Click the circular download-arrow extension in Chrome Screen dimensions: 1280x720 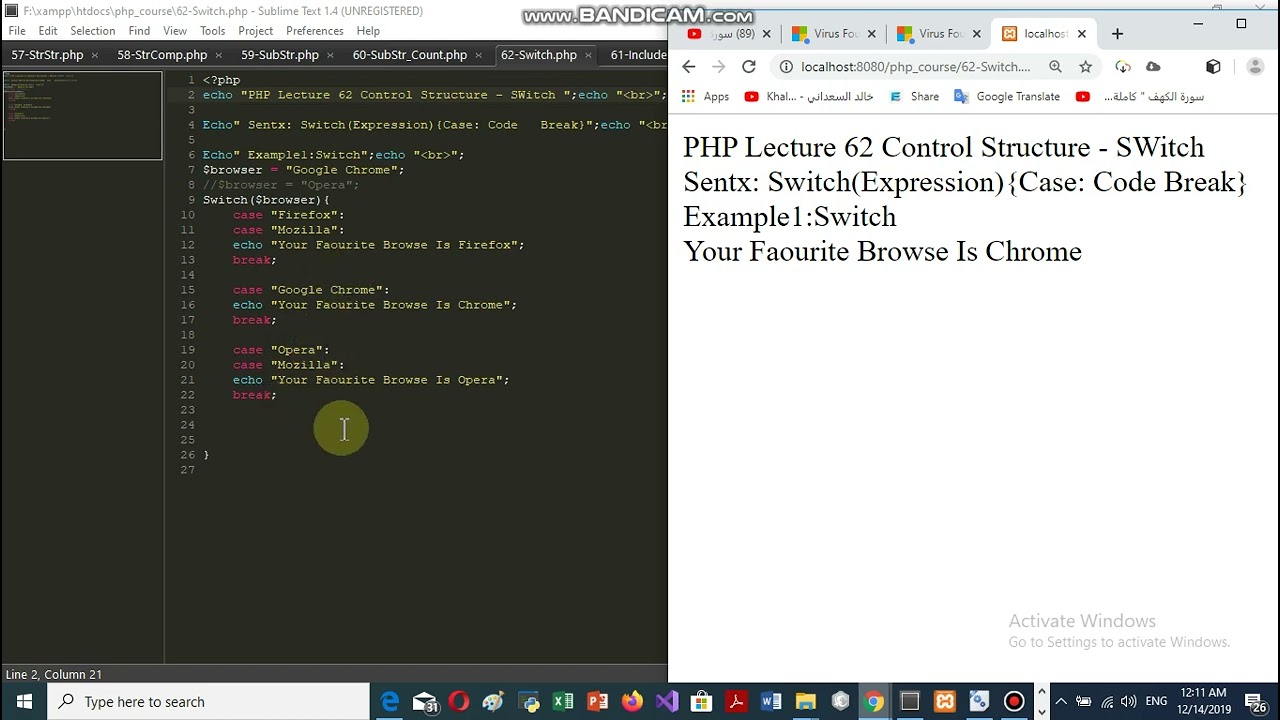click(x=1123, y=67)
